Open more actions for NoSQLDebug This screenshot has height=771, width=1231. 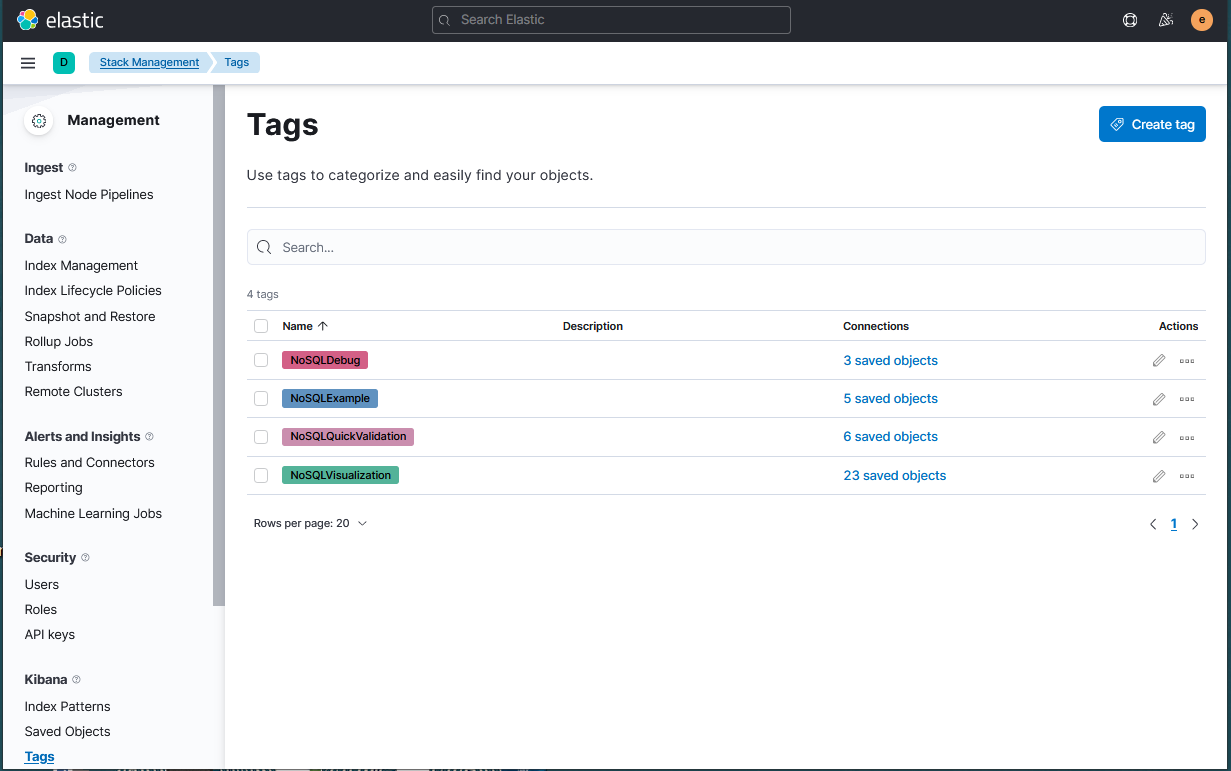(1187, 360)
